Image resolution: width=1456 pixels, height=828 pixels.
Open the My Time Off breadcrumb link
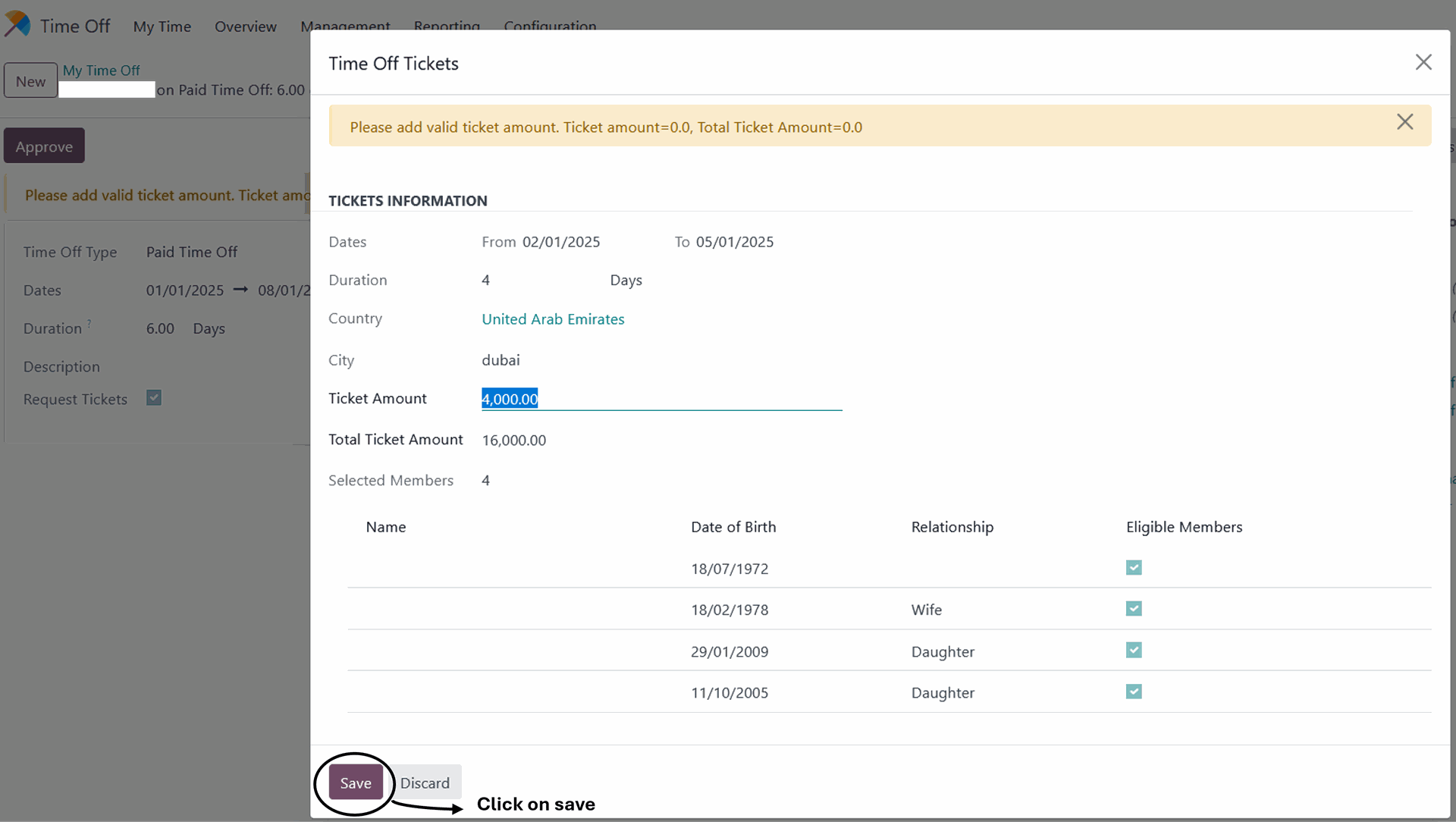(x=101, y=71)
